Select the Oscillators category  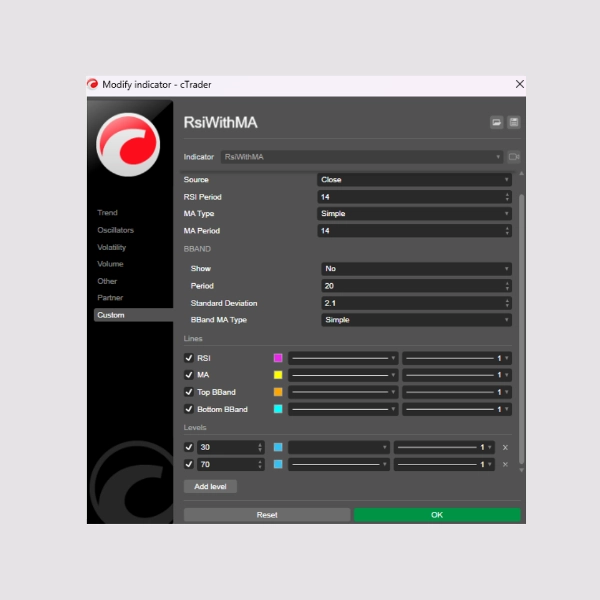click(x=115, y=230)
